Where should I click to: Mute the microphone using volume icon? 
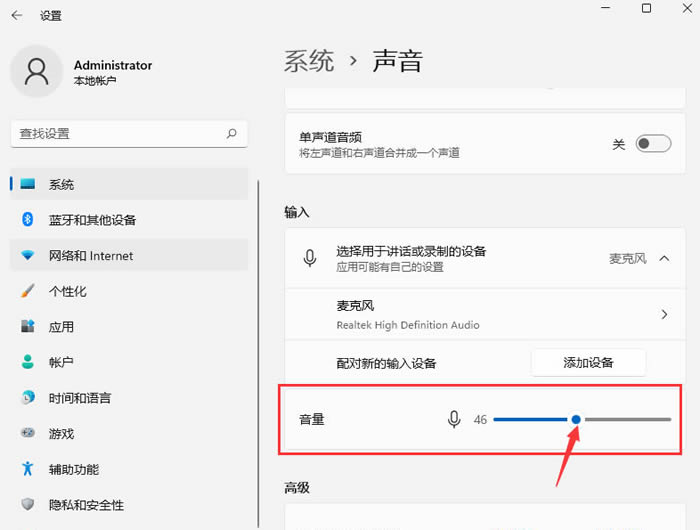coord(454,419)
